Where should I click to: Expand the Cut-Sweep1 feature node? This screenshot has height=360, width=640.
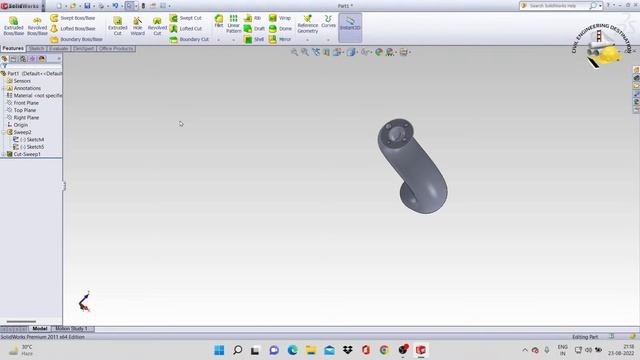pos(3,154)
